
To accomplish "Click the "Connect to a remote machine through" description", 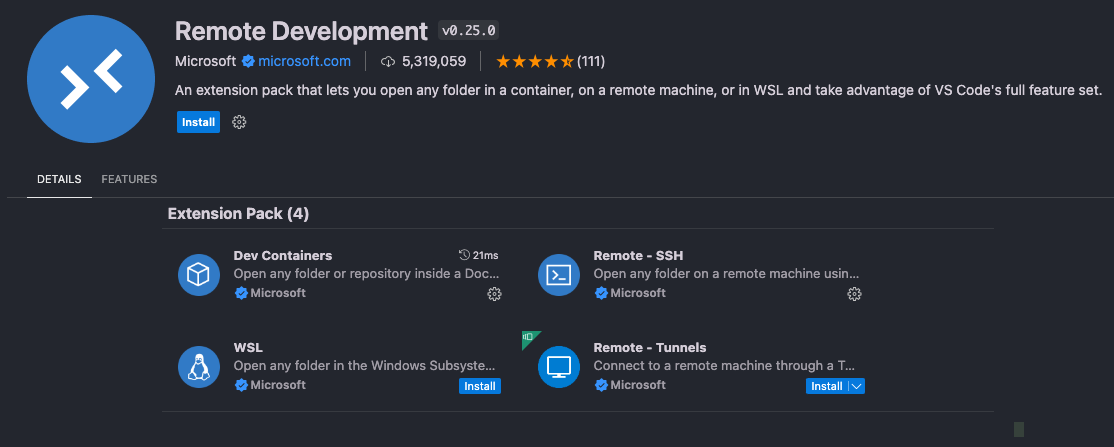I will point(724,366).
